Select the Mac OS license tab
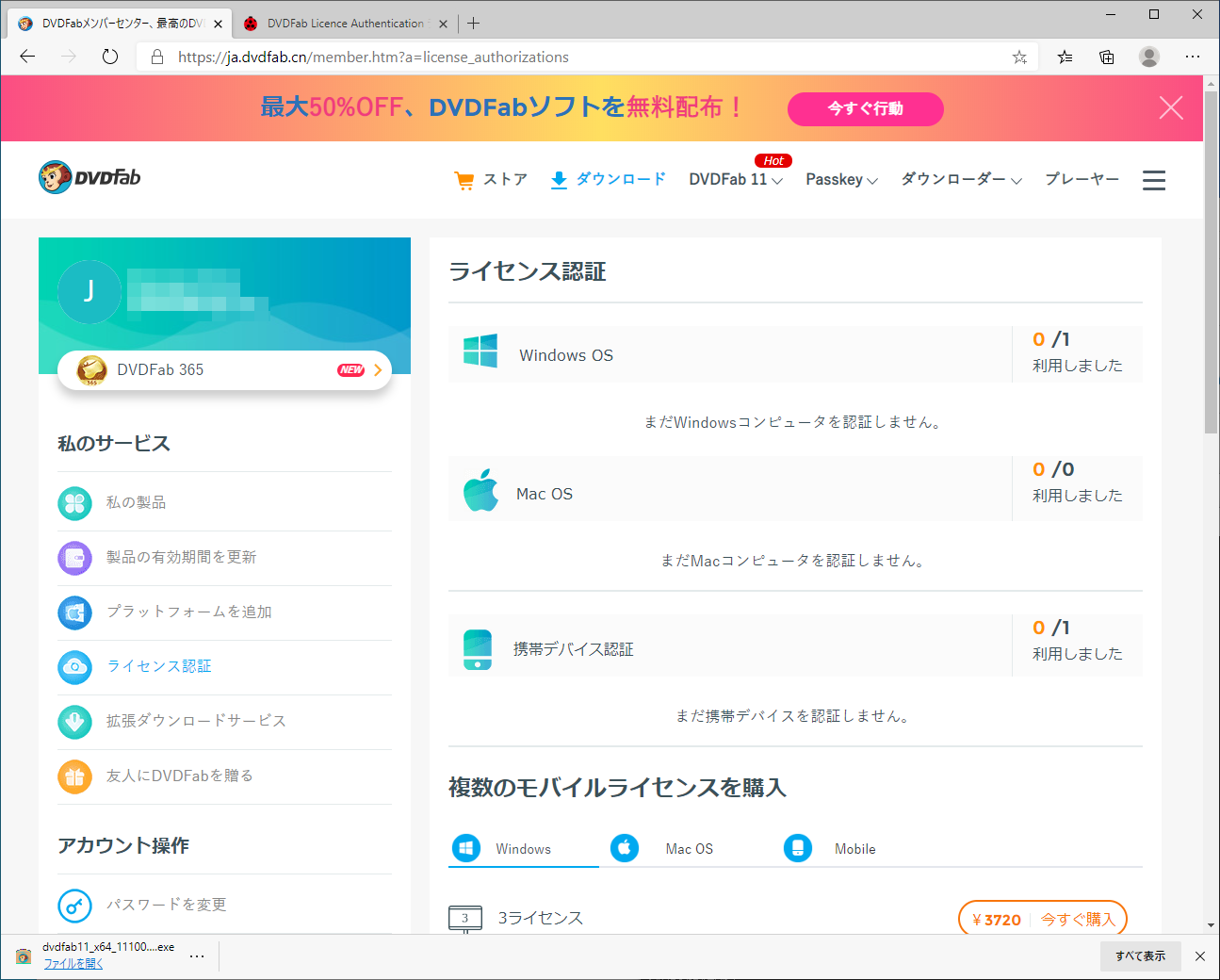 [662, 849]
